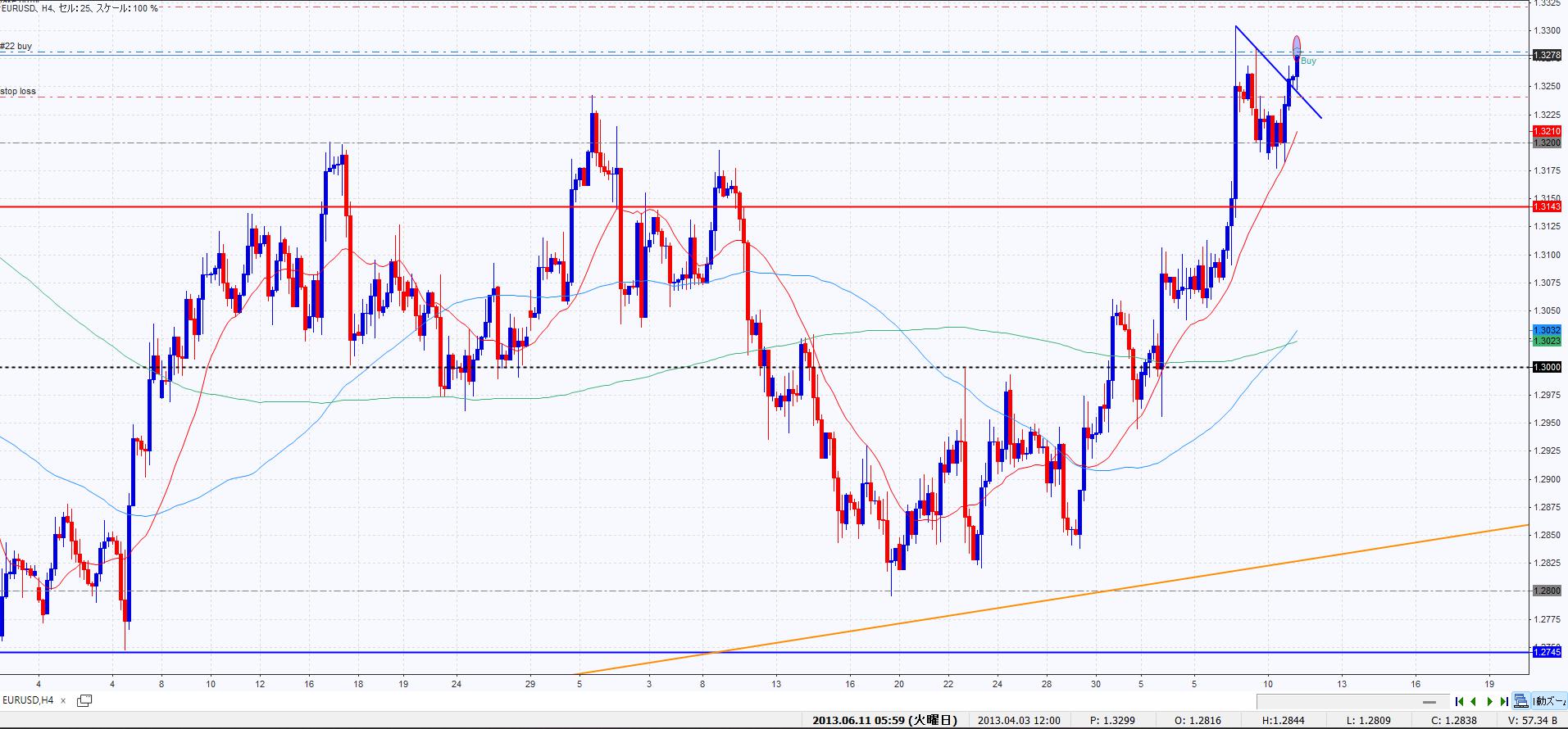Click the horizontal chart scrollbar thumb

(x=1429, y=702)
